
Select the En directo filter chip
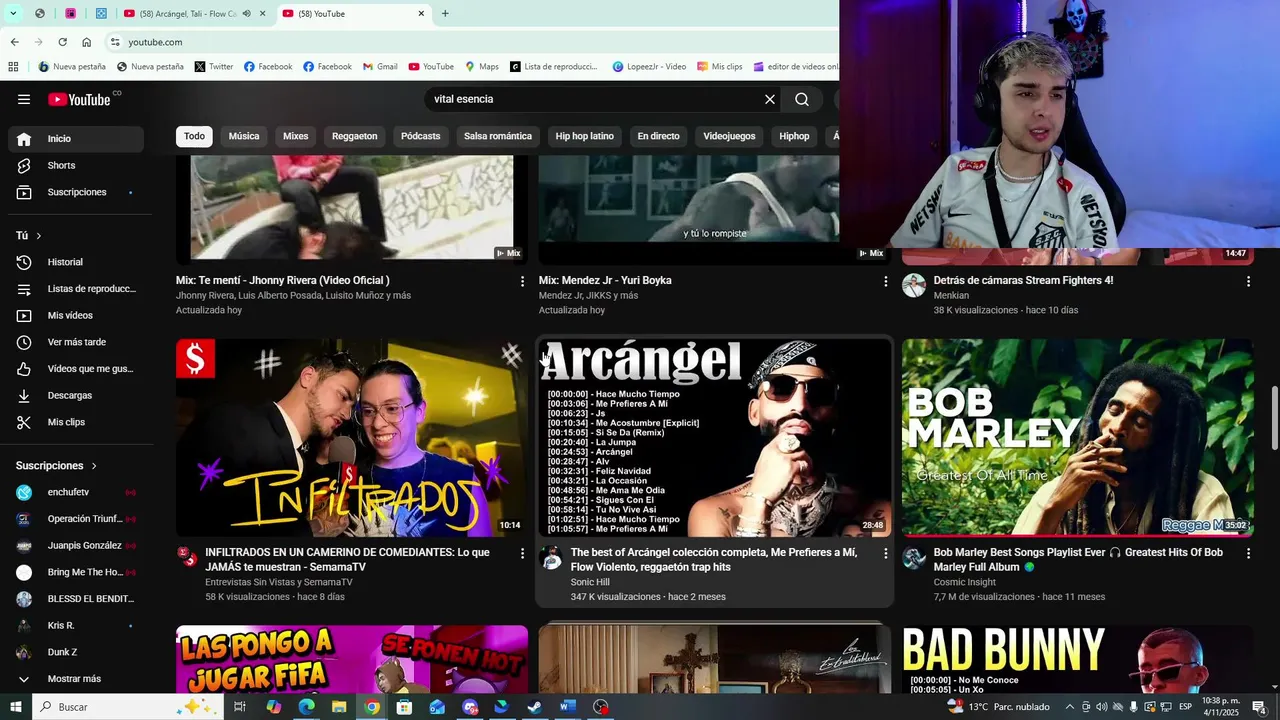[659, 136]
